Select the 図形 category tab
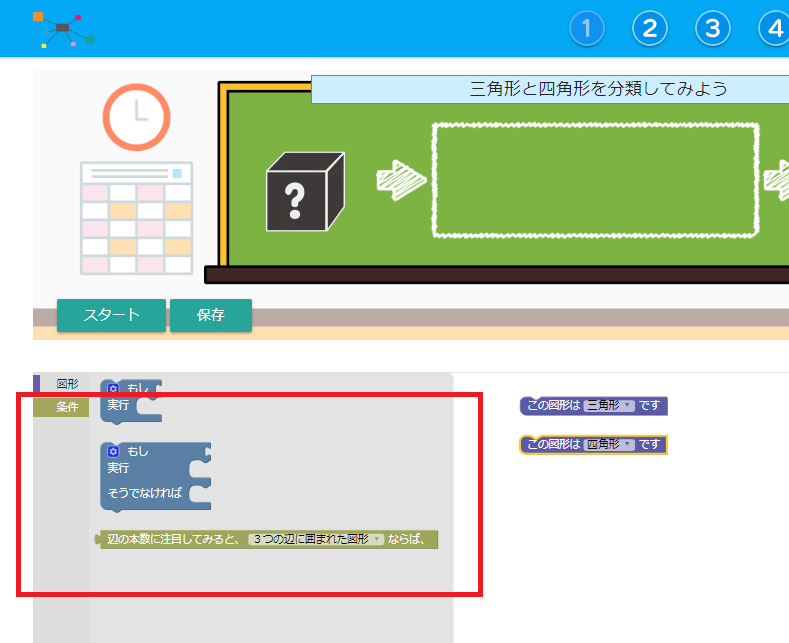Viewport: 789px width, 643px height. coord(61,384)
